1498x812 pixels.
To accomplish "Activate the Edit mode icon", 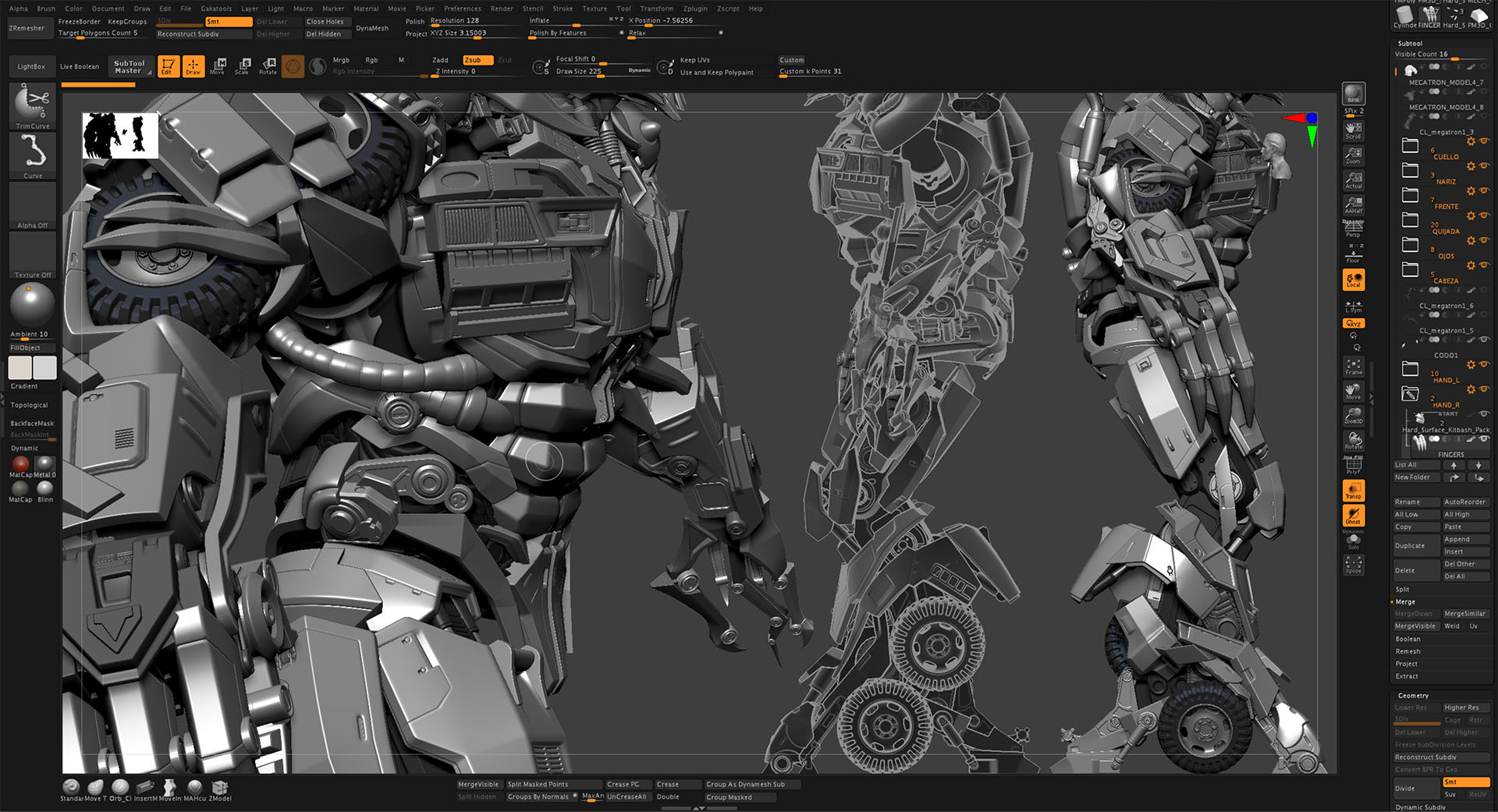I will (x=168, y=66).
